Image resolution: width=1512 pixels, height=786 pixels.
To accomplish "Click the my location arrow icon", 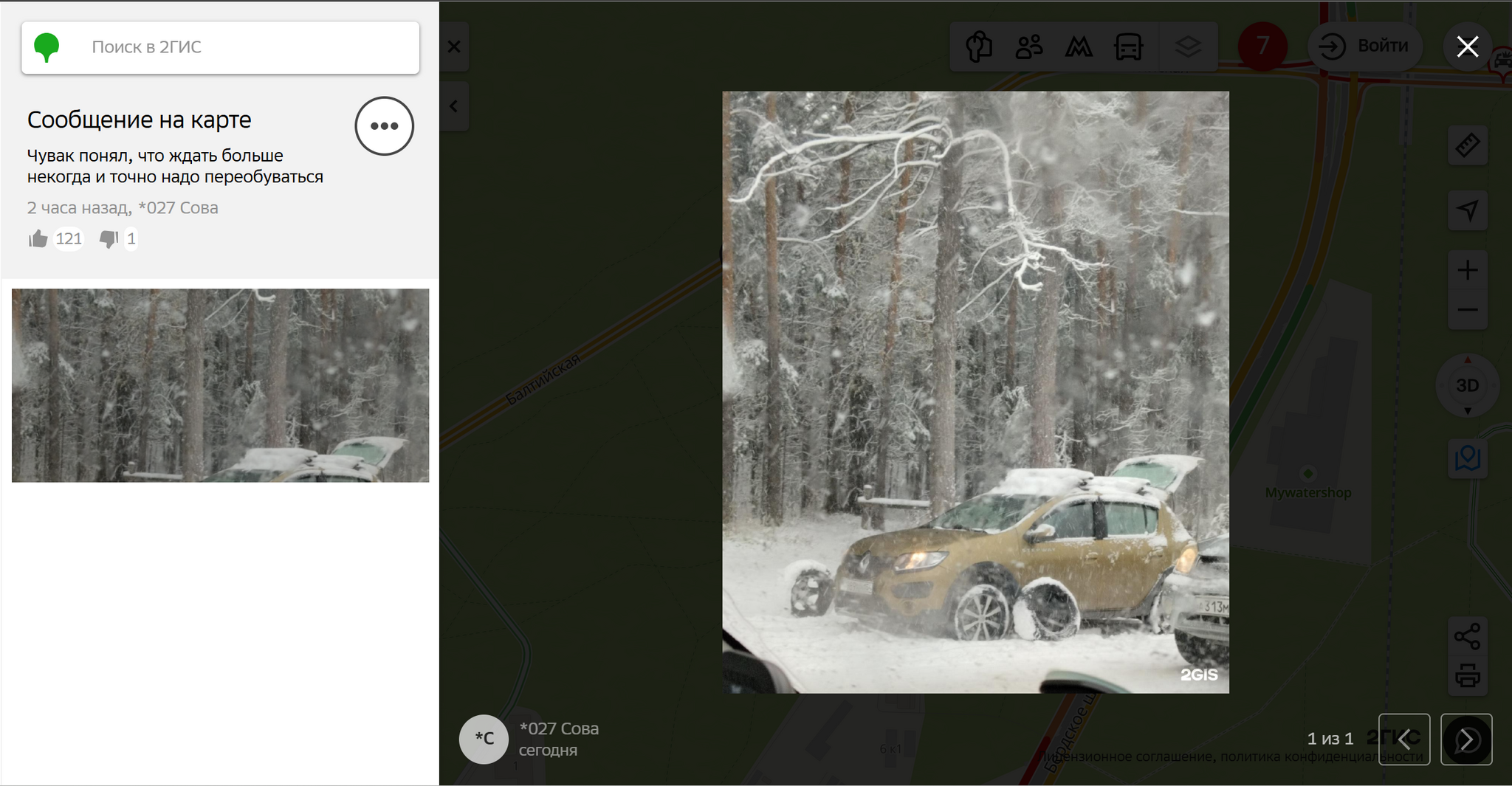I will (1467, 210).
